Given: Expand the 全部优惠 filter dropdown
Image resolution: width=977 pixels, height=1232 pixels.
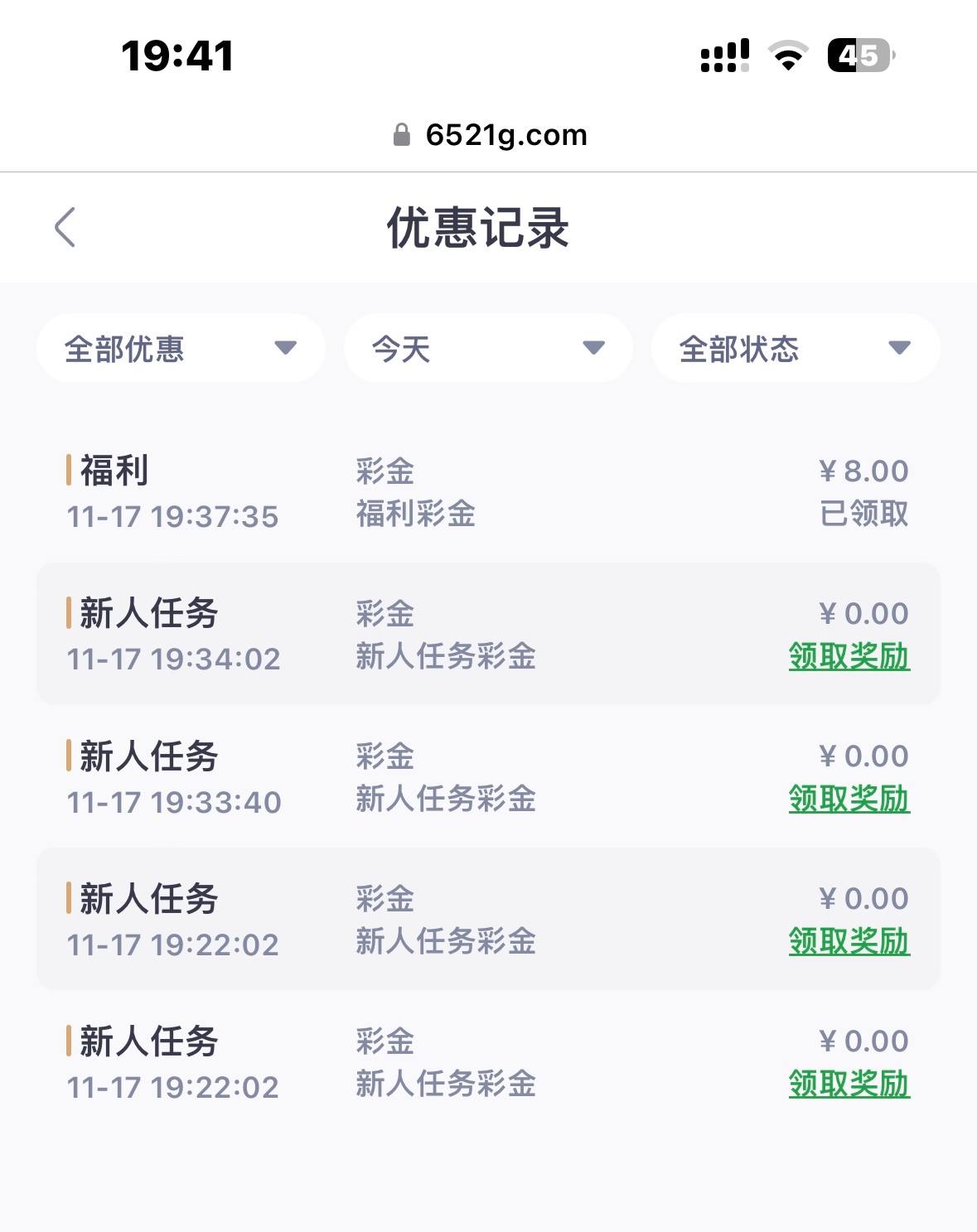Looking at the screenshot, I should click(x=181, y=348).
